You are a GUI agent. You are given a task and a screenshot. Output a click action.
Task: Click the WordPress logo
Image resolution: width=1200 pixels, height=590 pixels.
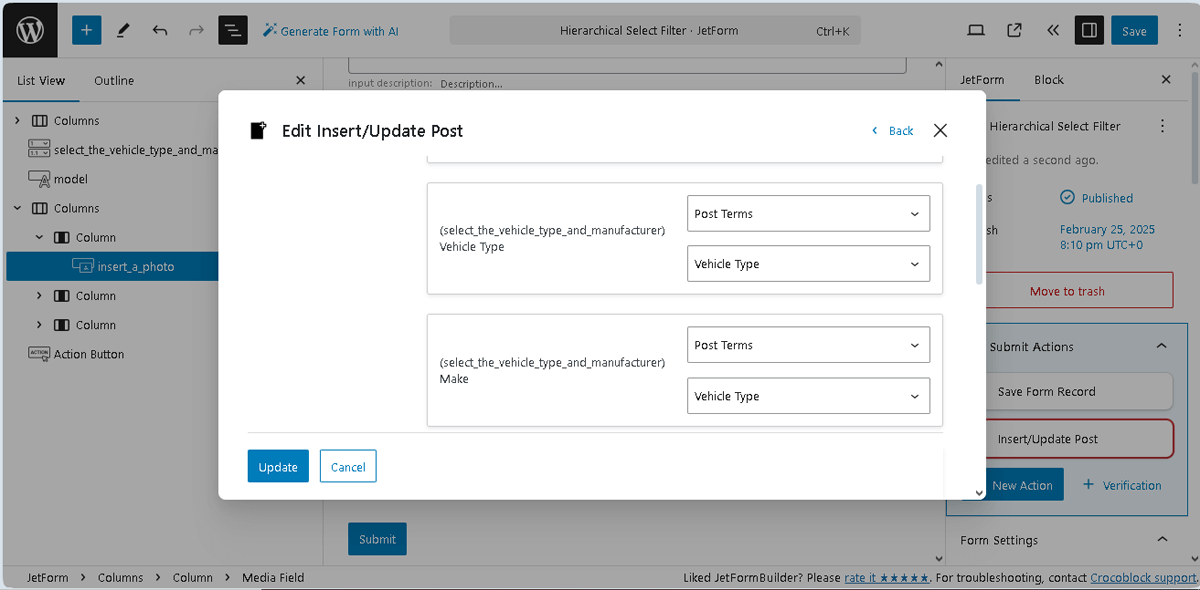29,29
